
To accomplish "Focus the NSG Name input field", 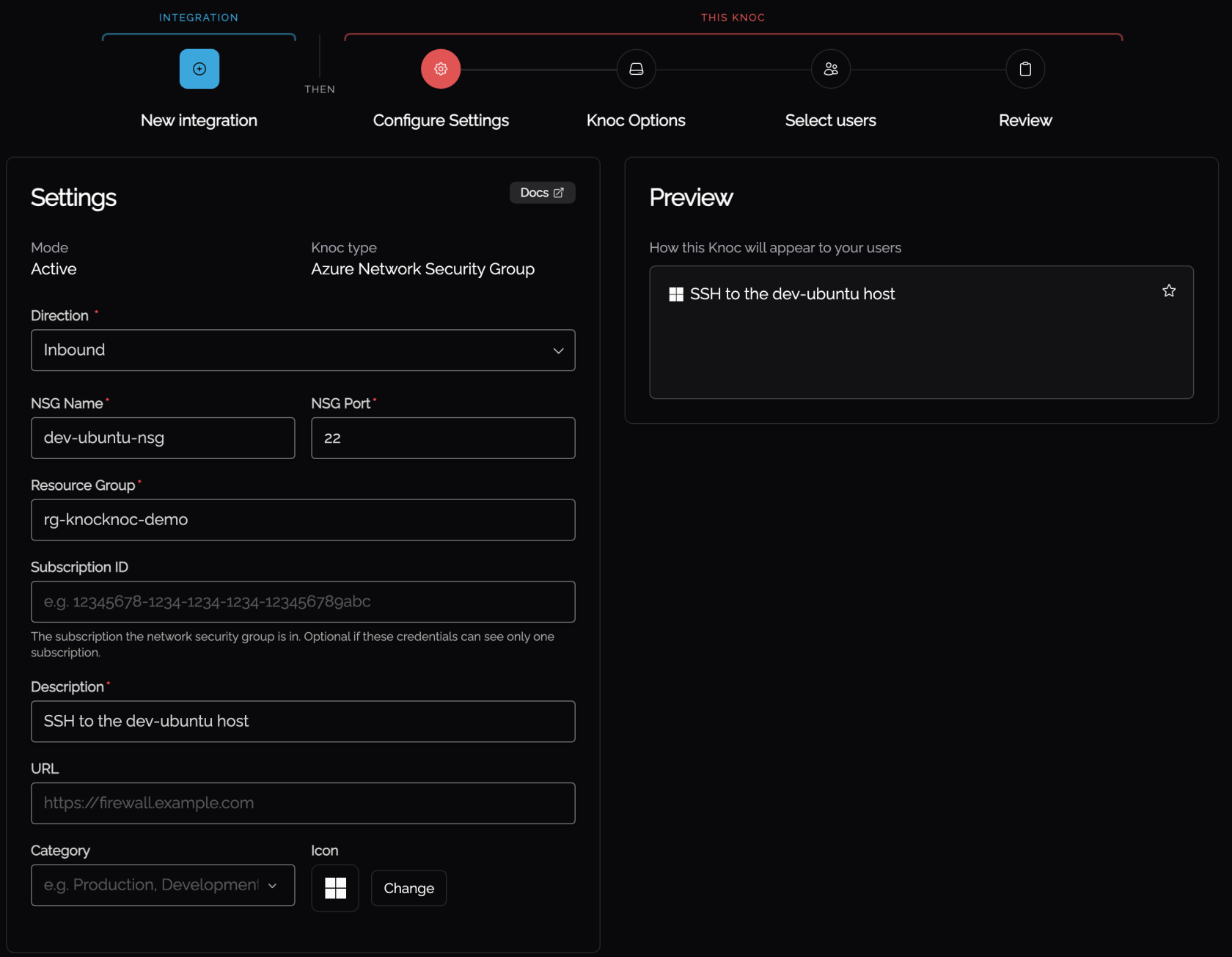I will [x=163, y=439].
